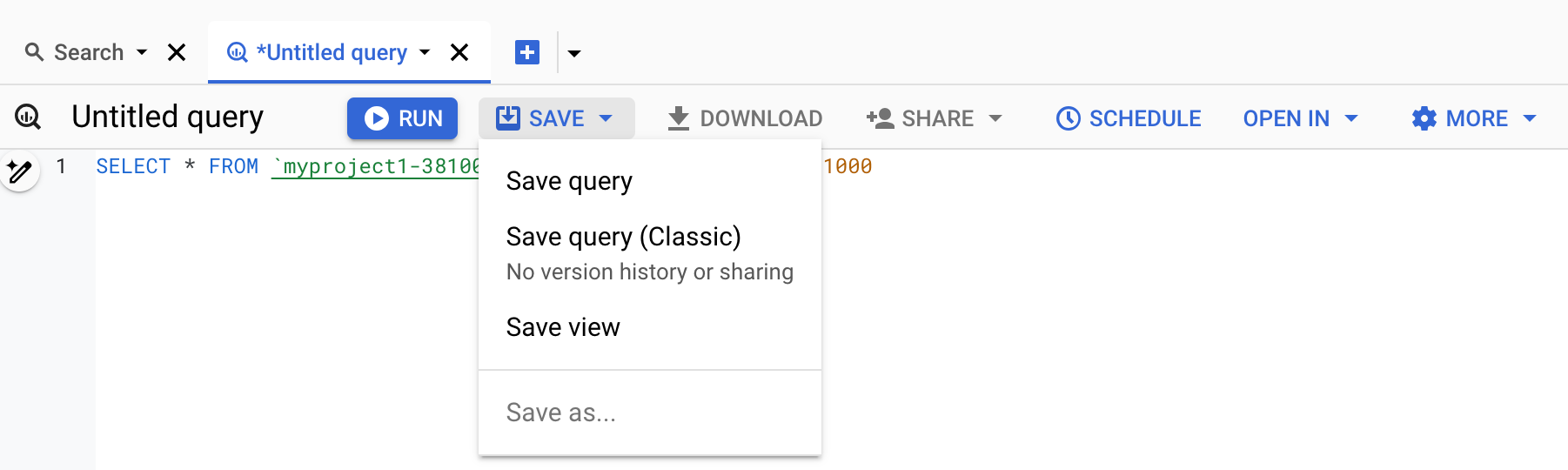Open dropdown arrow beside new tab button
Viewport: 1568px width, 470px height.
pyautogui.click(x=574, y=53)
